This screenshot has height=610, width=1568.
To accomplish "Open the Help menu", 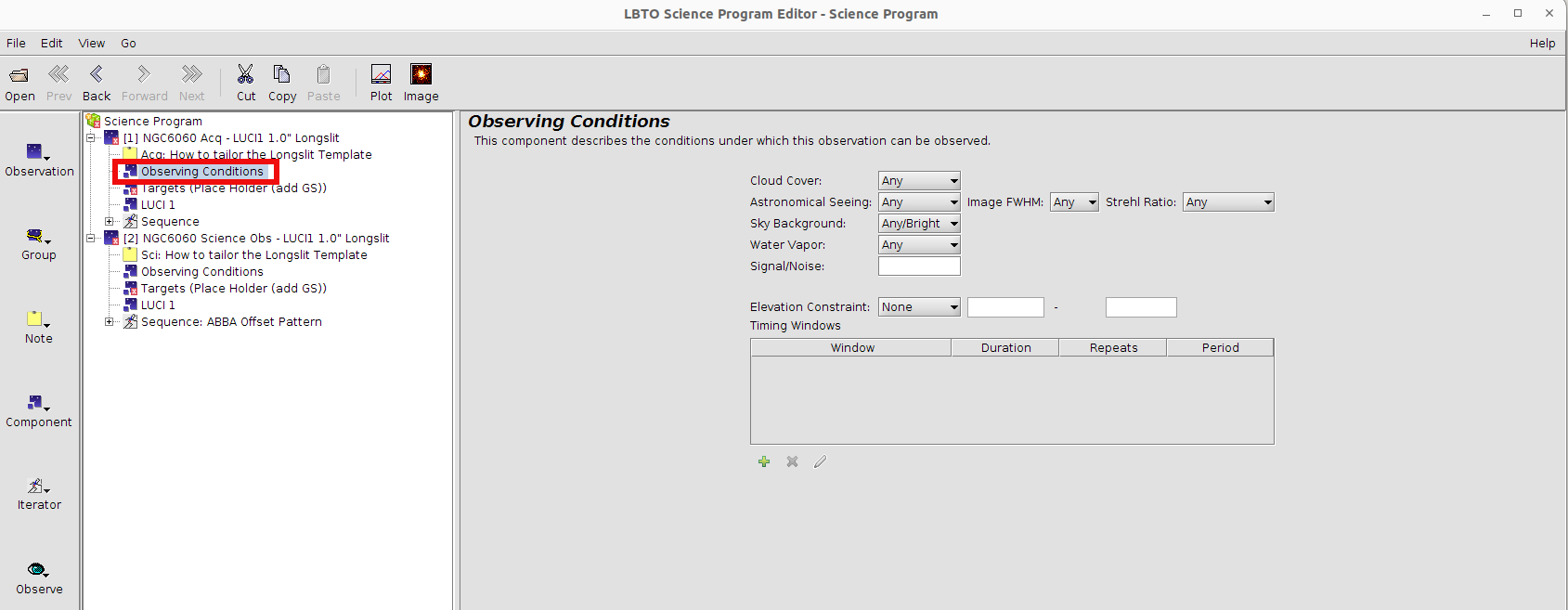I will 1542,44.
